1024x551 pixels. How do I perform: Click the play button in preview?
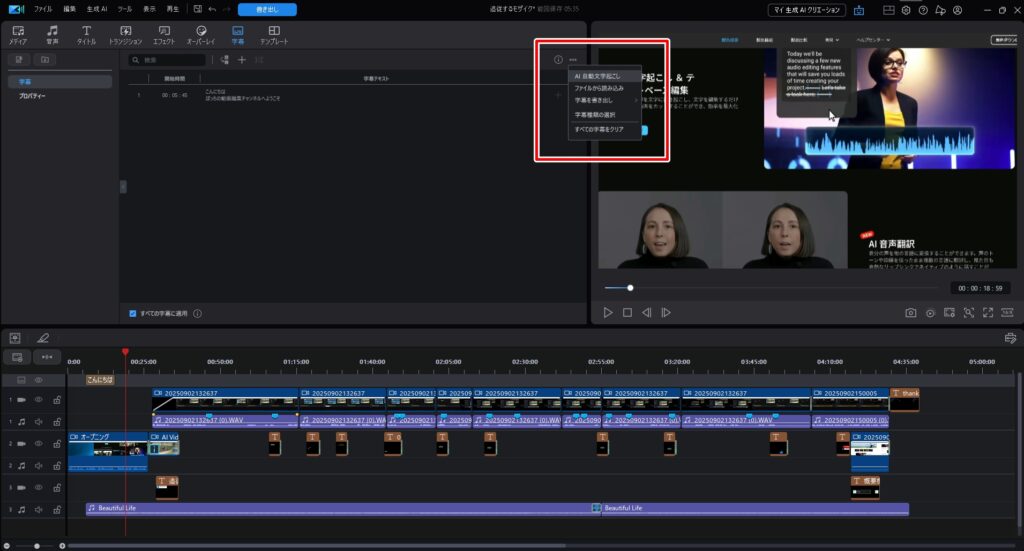608,313
